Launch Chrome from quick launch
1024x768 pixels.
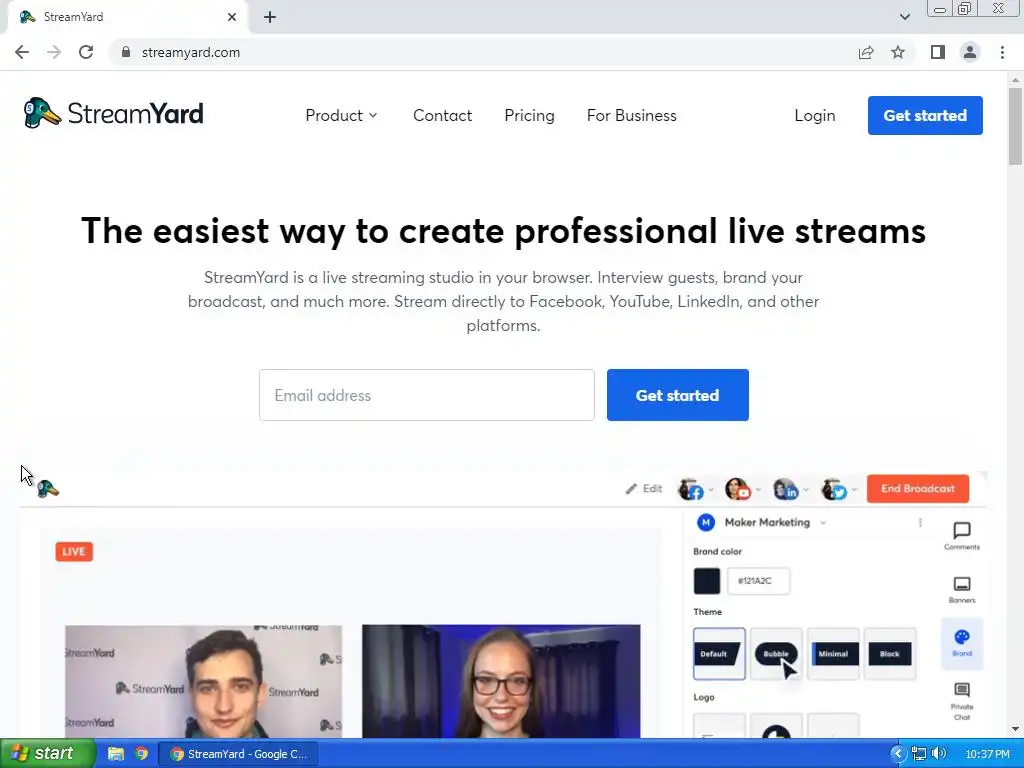point(141,754)
